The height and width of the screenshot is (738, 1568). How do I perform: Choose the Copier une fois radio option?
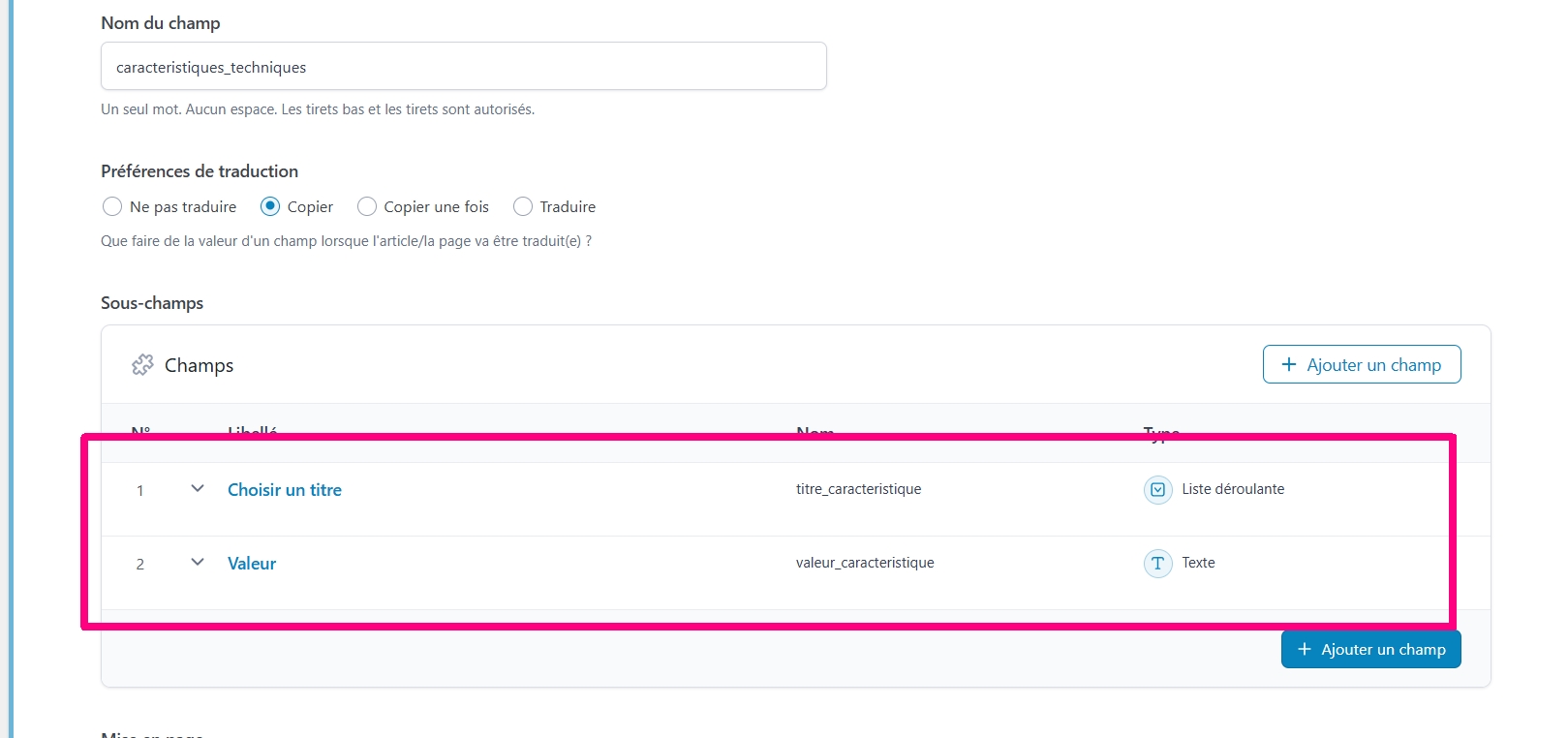click(x=367, y=206)
